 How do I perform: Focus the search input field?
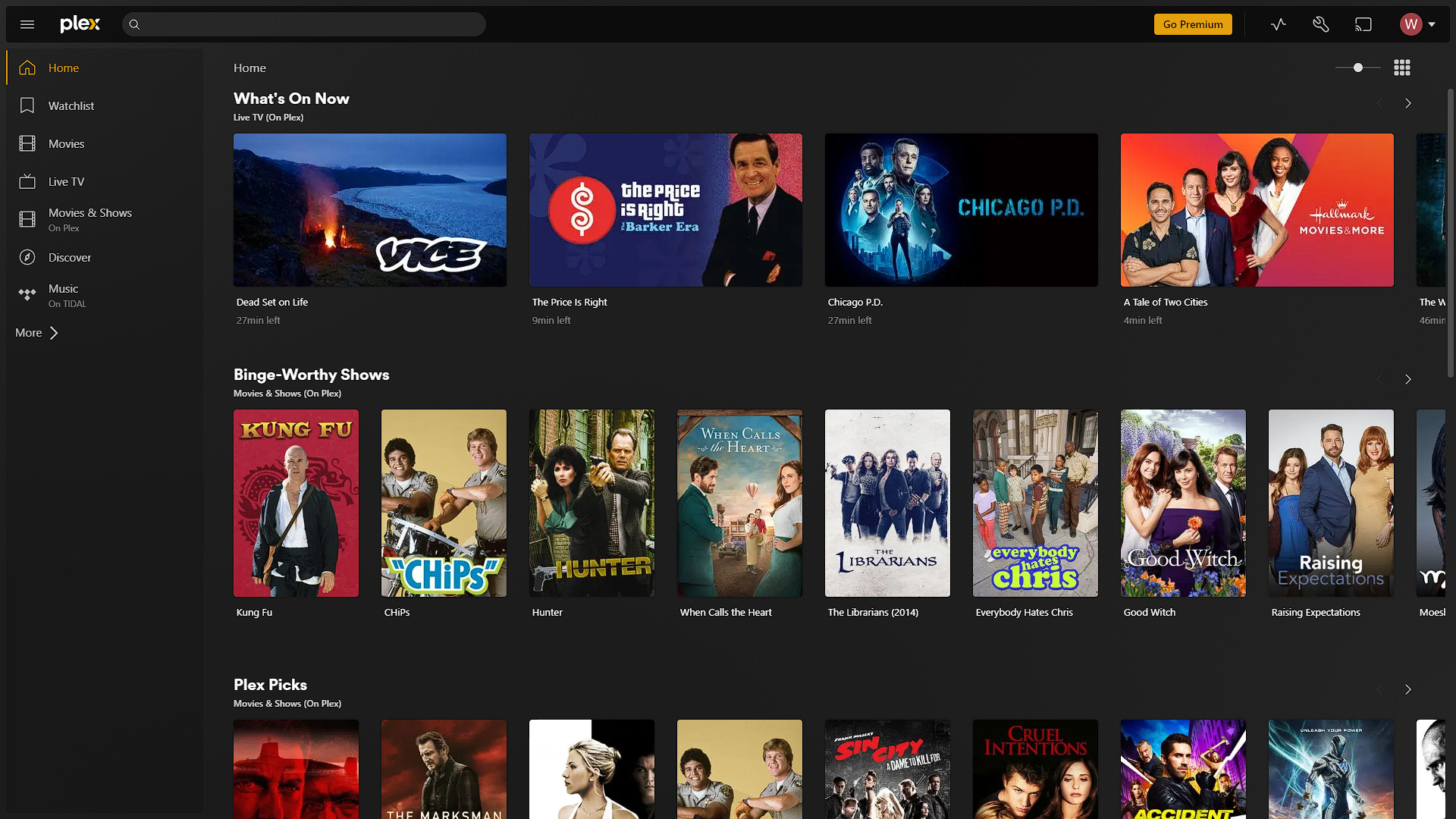[x=304, y=24]
